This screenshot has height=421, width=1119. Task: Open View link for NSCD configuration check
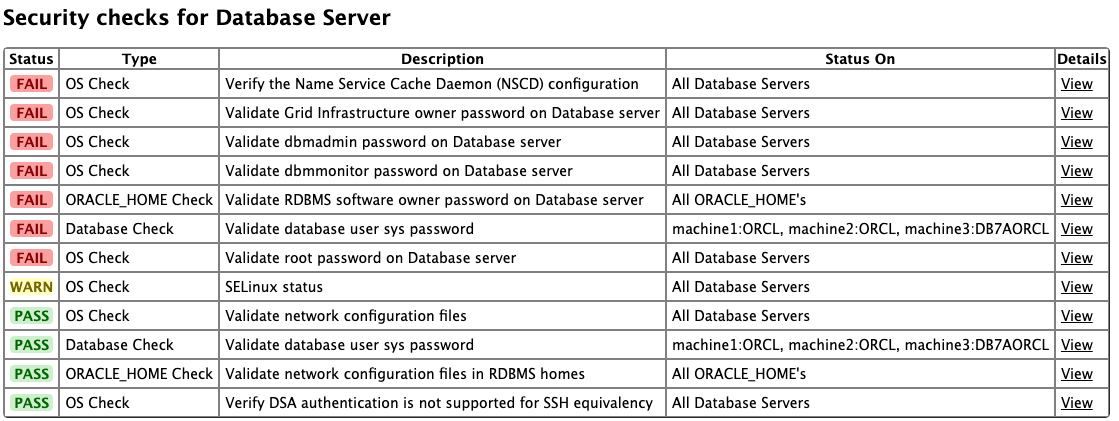point(1076,84)
